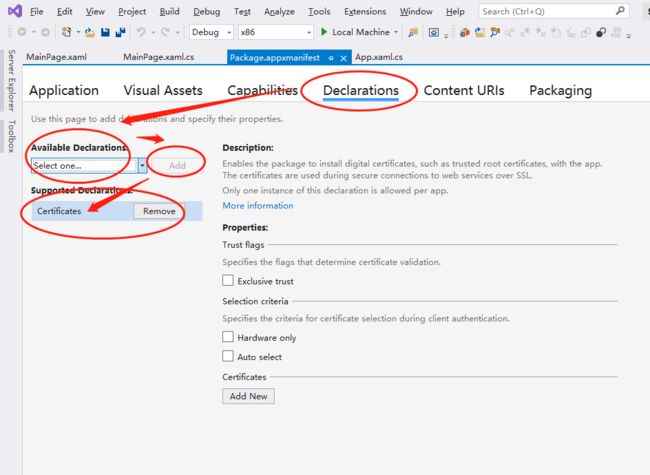650x475 pixels.
Task: Expand the New Project dropdown arrow
Action: coord(78,32)
